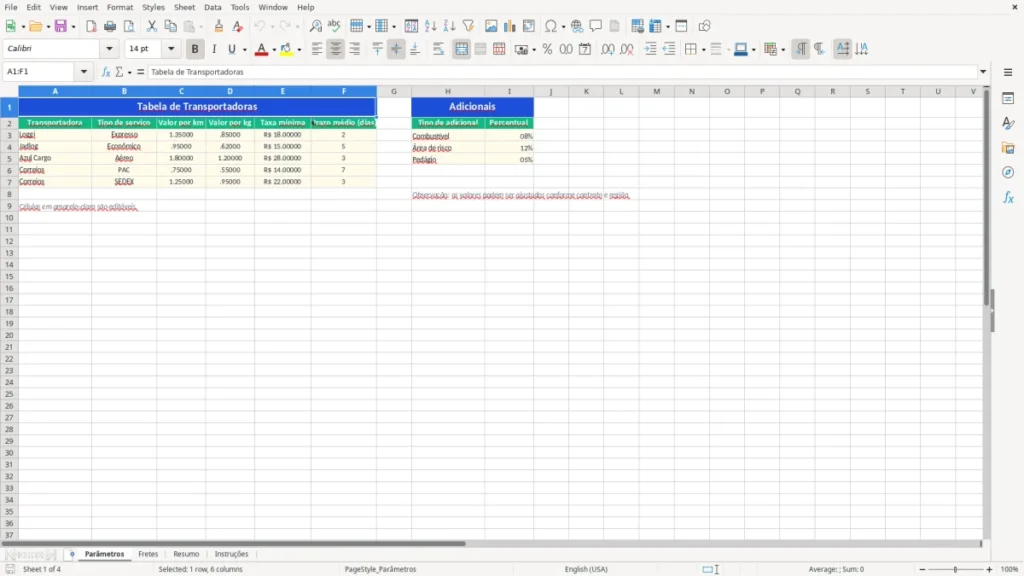Format as Date icon
Viewport: 1024px width, 576px height.
point(585,49)
